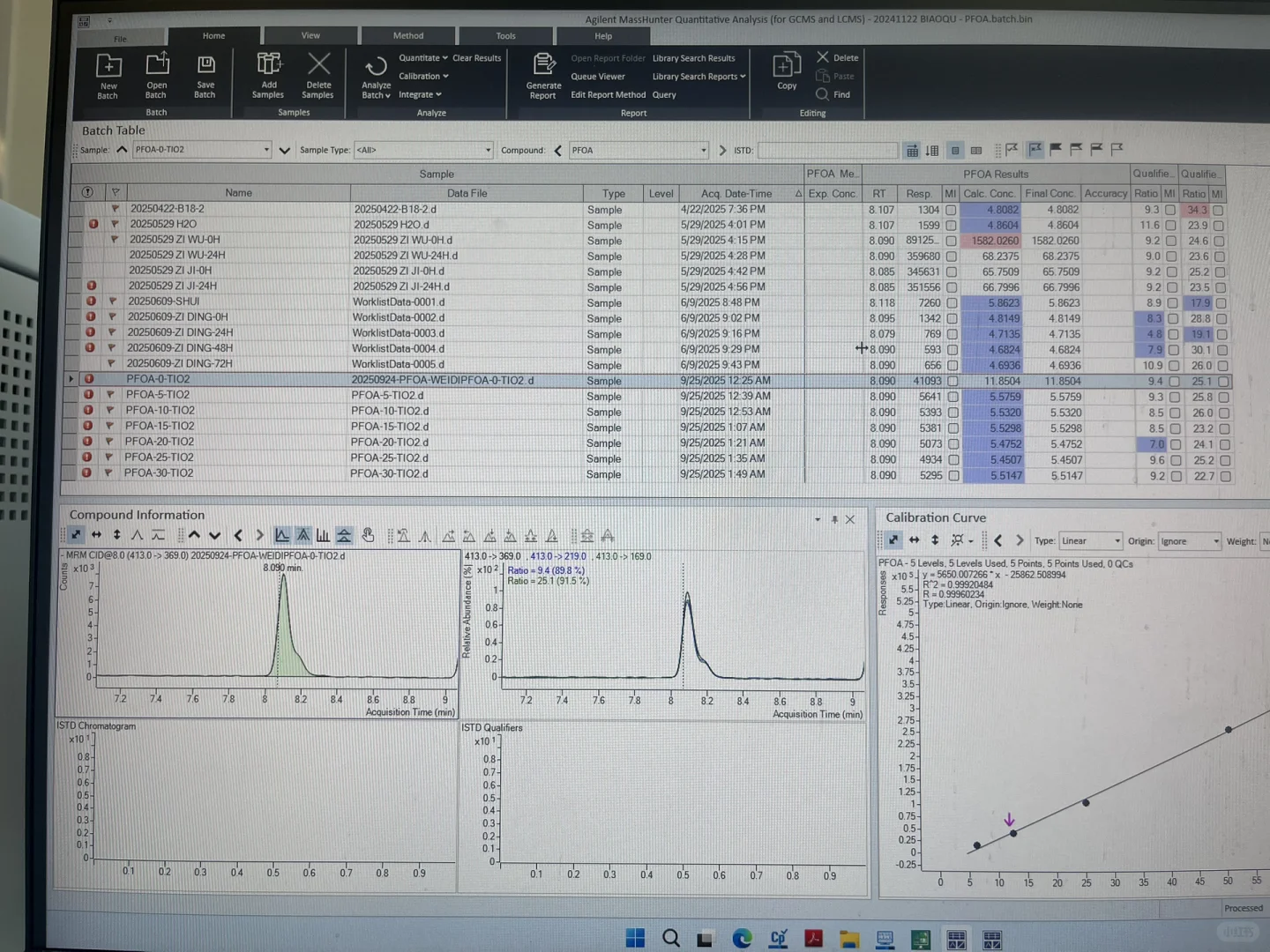Image resolution: width=1270 pixels, height=952 pixels.
Task: Open the File menu tab
Action: tap(120, 39)
